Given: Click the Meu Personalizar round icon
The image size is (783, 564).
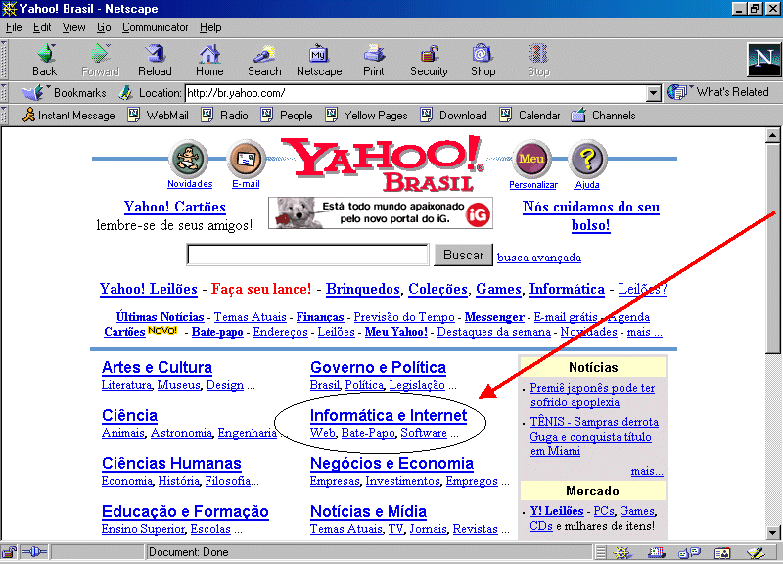Looking at the screenshot, I should tap(532, 159).
